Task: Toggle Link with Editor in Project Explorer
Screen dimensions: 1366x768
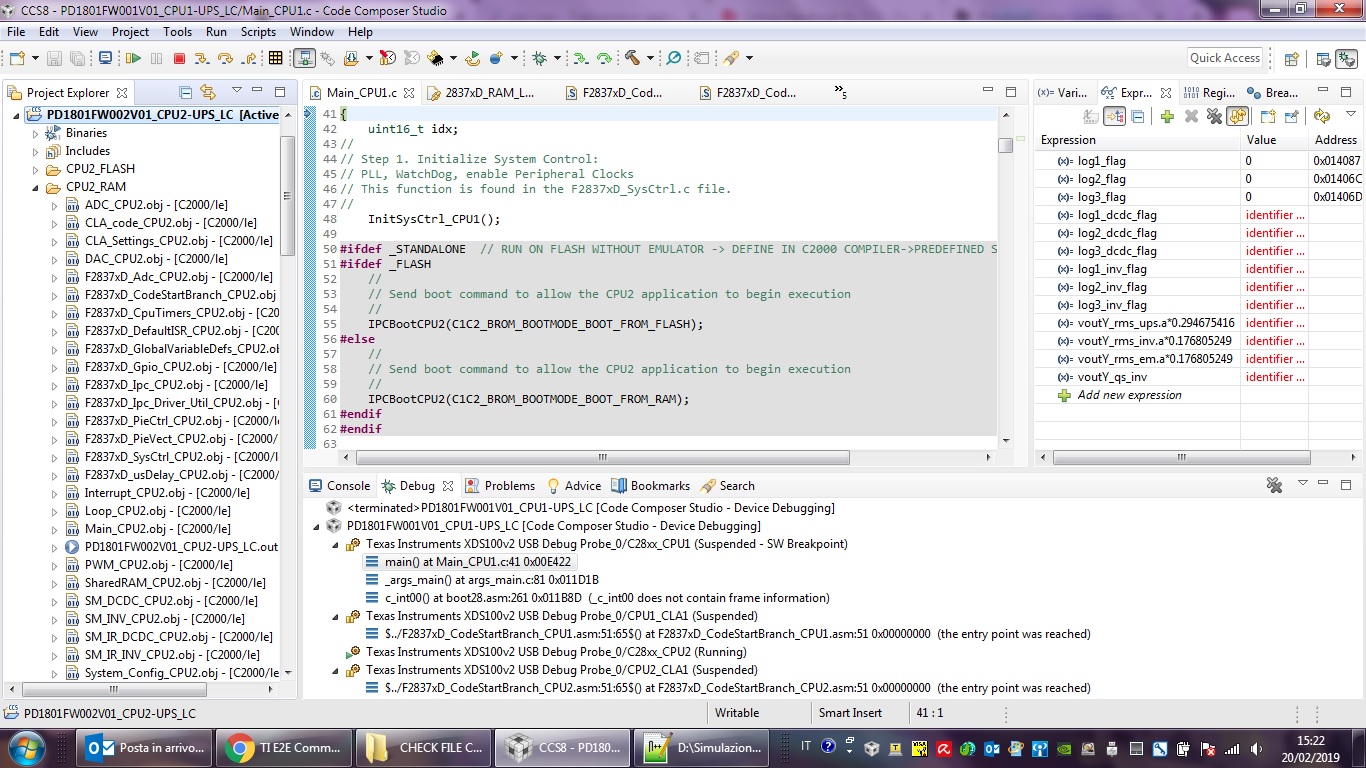Action: point(208,93)
